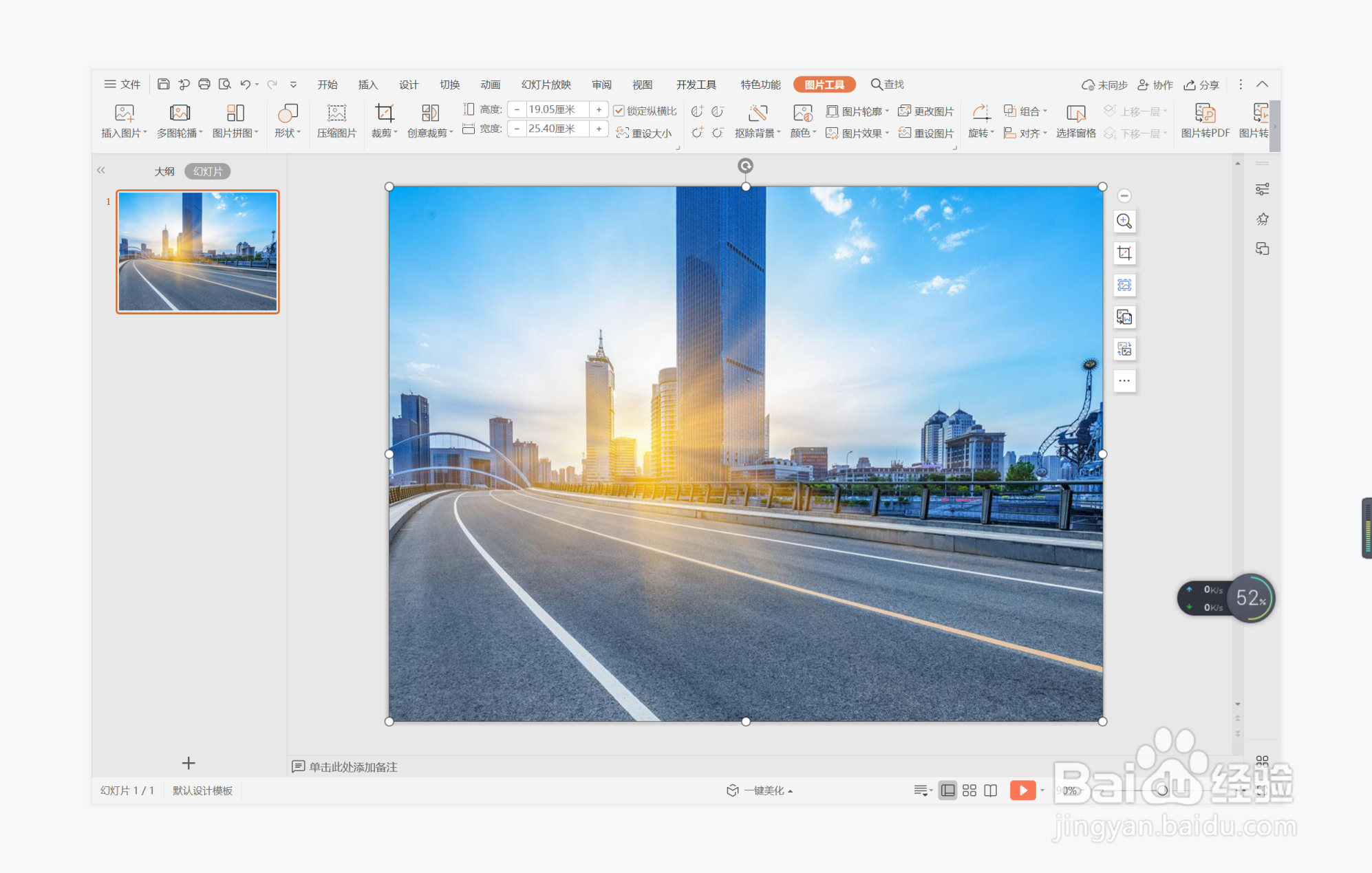Open 一键美化 one-click beautify

pyautogui.click(x=760, y=790)
